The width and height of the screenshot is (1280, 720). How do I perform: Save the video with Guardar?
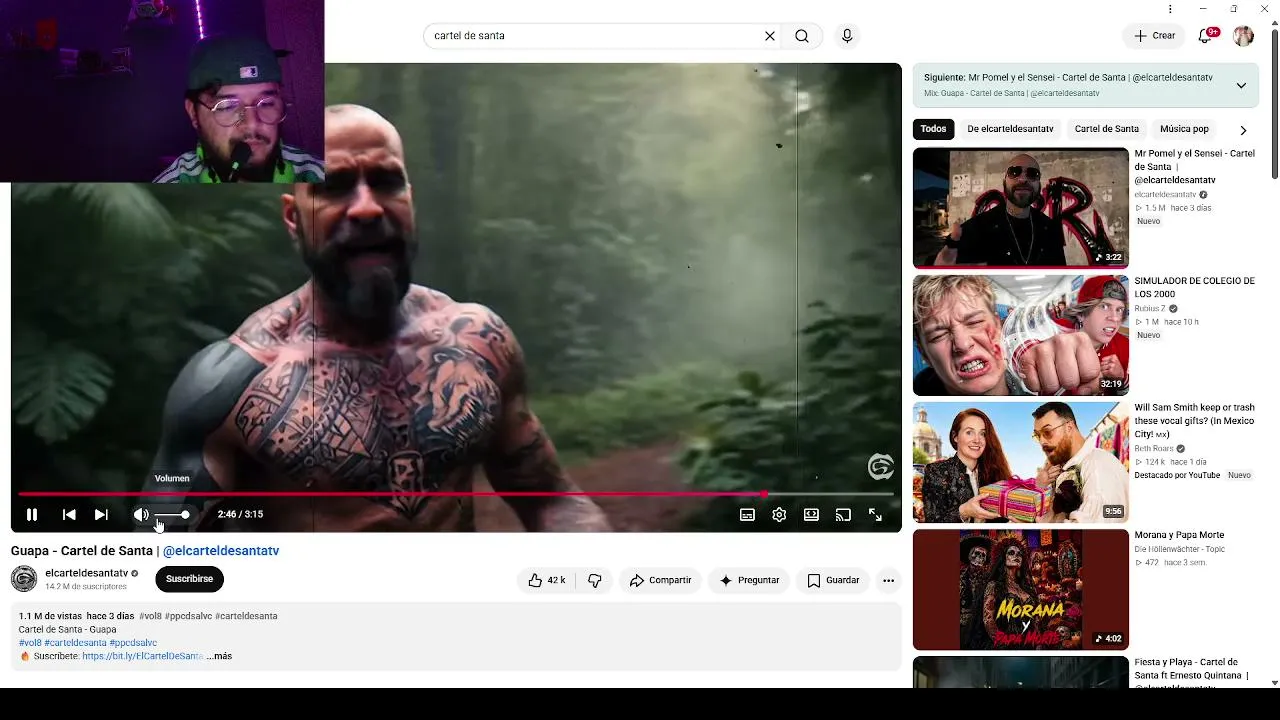tap(833, 580)
